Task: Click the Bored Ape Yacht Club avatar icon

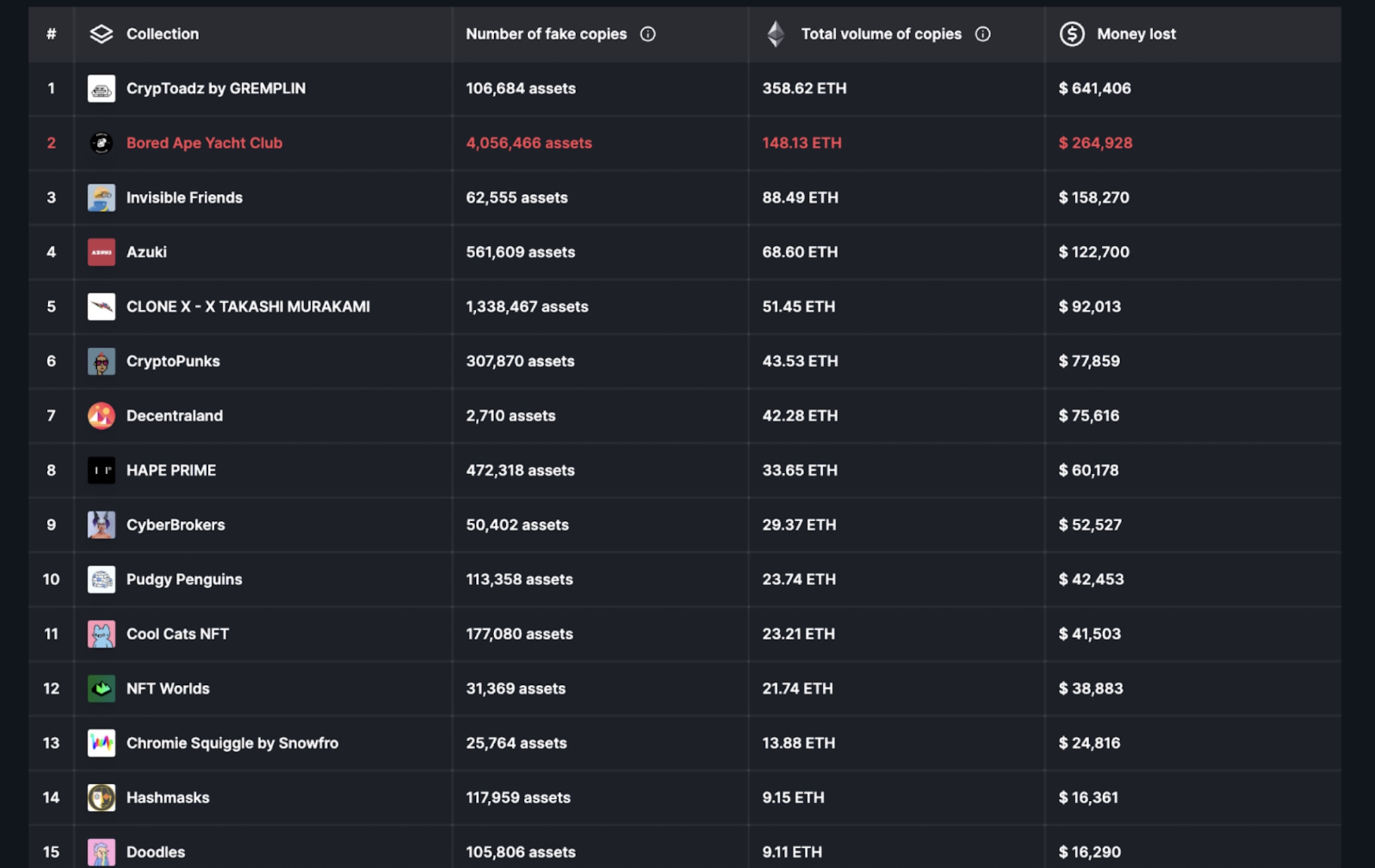Action: pyautogui.click(x=101, y=143)
